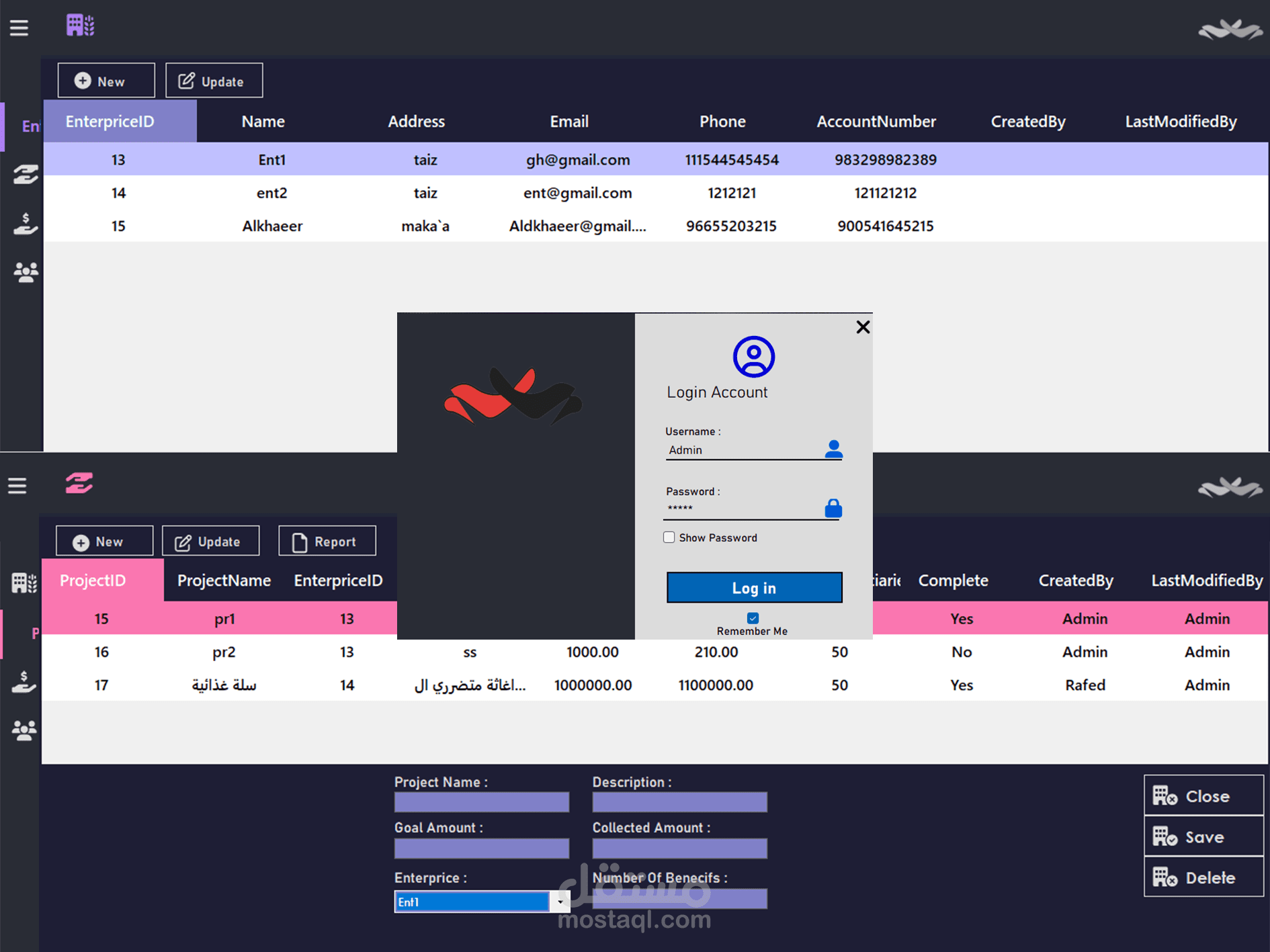Click CreatedBy cell Rafed
Screen dimensions: 1270x952
(x=1085, y=685)
